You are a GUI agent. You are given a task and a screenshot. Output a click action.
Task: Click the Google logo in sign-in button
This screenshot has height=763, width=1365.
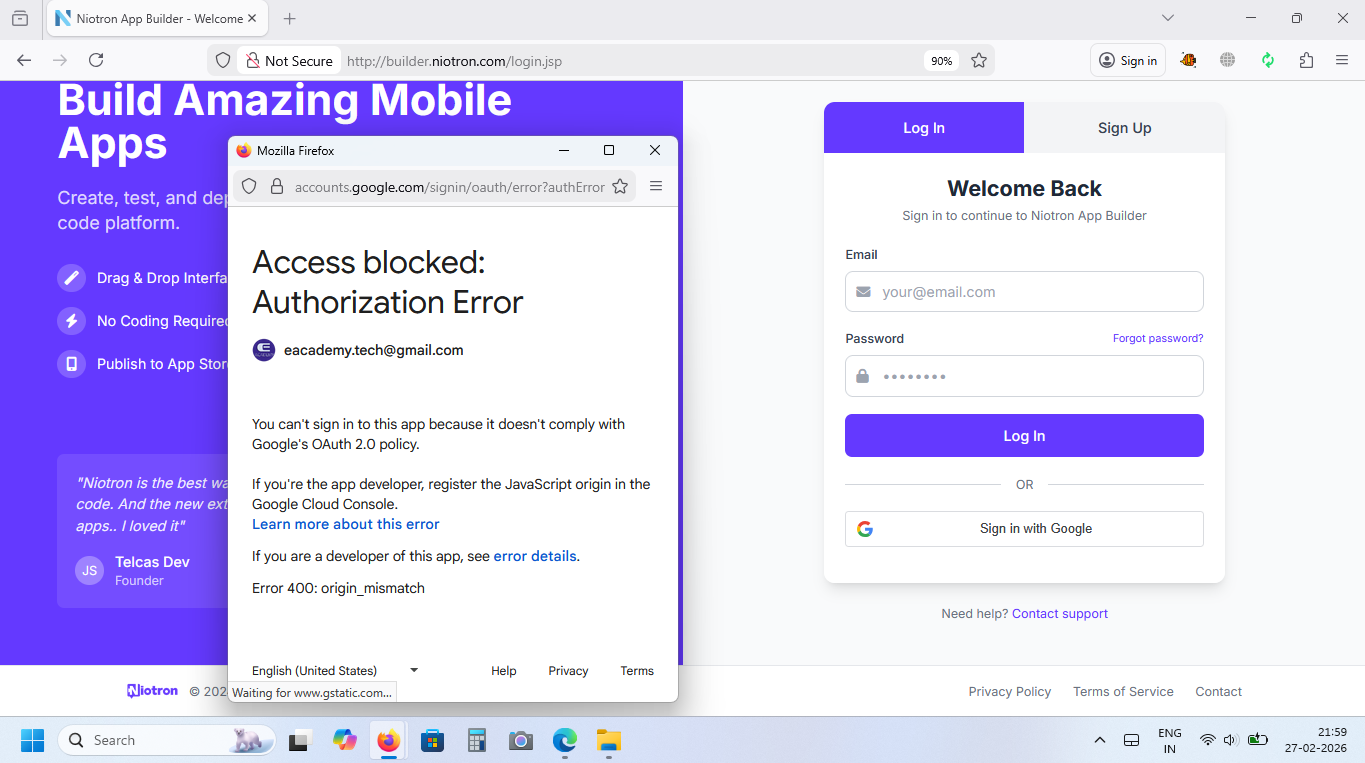(x=865, y=529)
